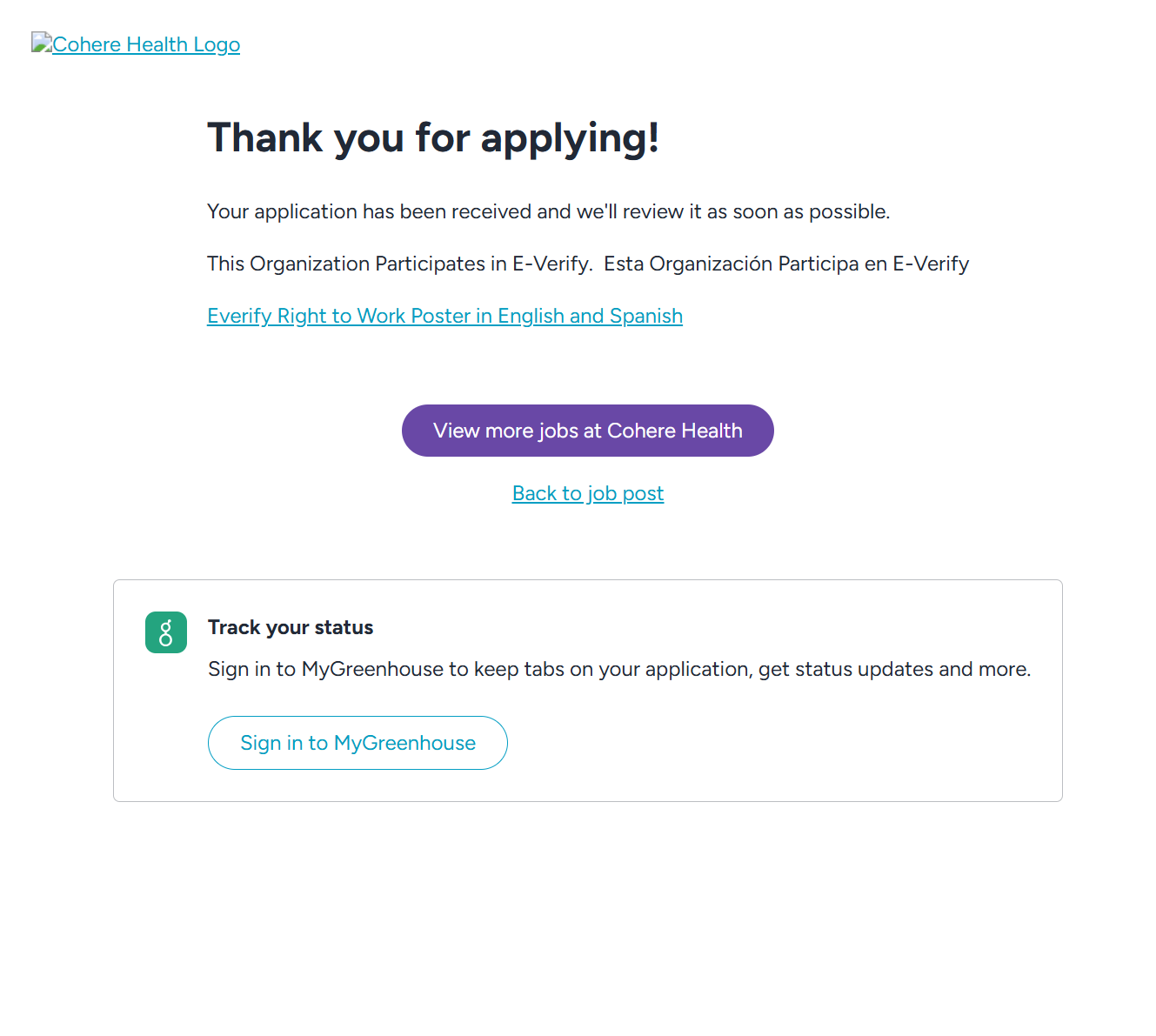Click the word "applying!" in the main heading
Image resolution: width=1156 pixels, height=1036 pixels.
click(570, 137)
